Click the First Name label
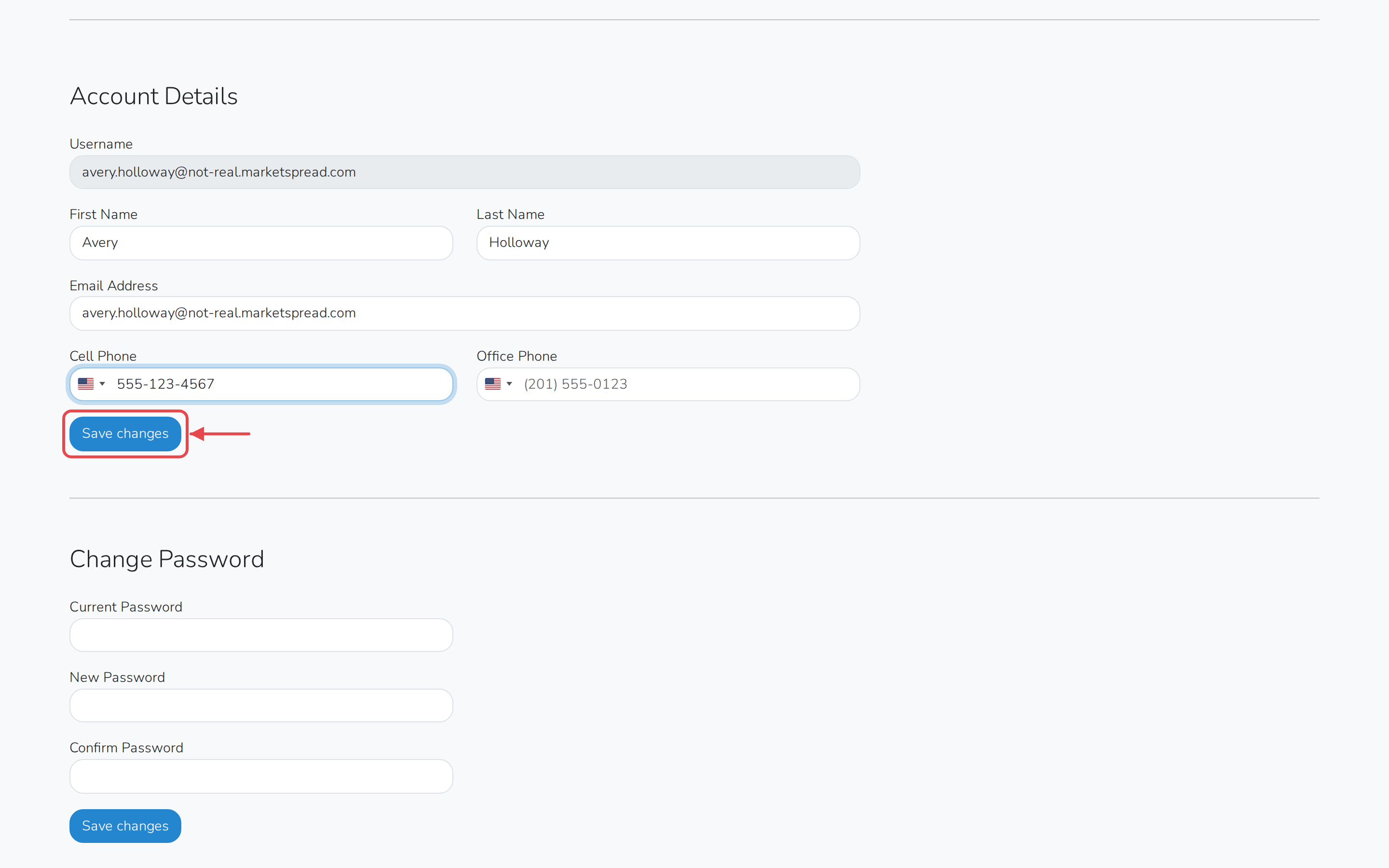The width and height of the screenshot is (1389, 868). pos(103,215)
